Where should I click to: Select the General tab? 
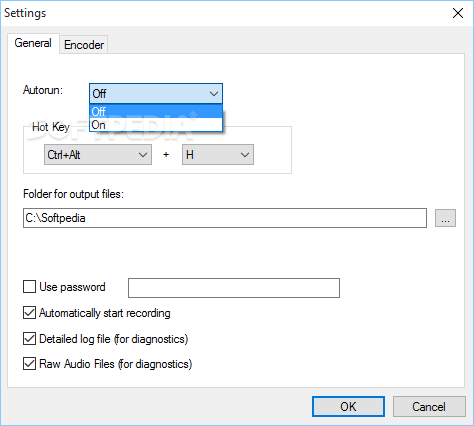coord(33,43)
